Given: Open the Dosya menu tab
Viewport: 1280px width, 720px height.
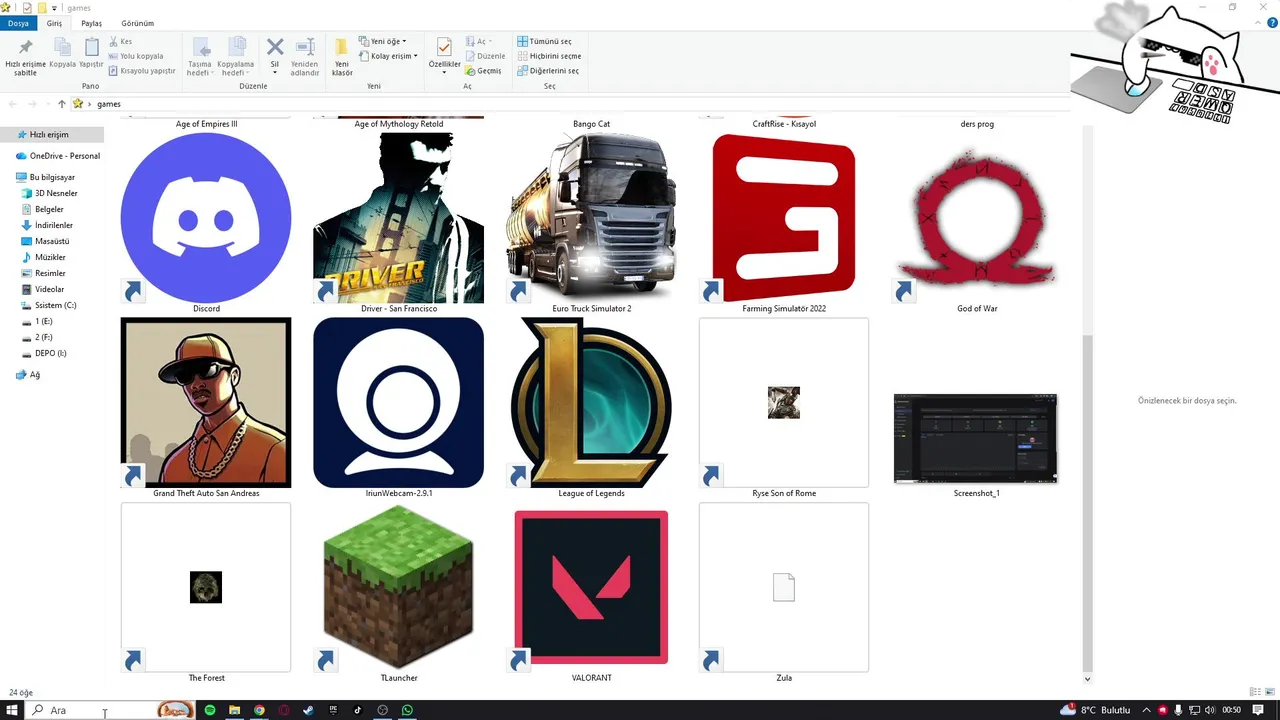Looking at the screenshot, I should pos(18,23).
